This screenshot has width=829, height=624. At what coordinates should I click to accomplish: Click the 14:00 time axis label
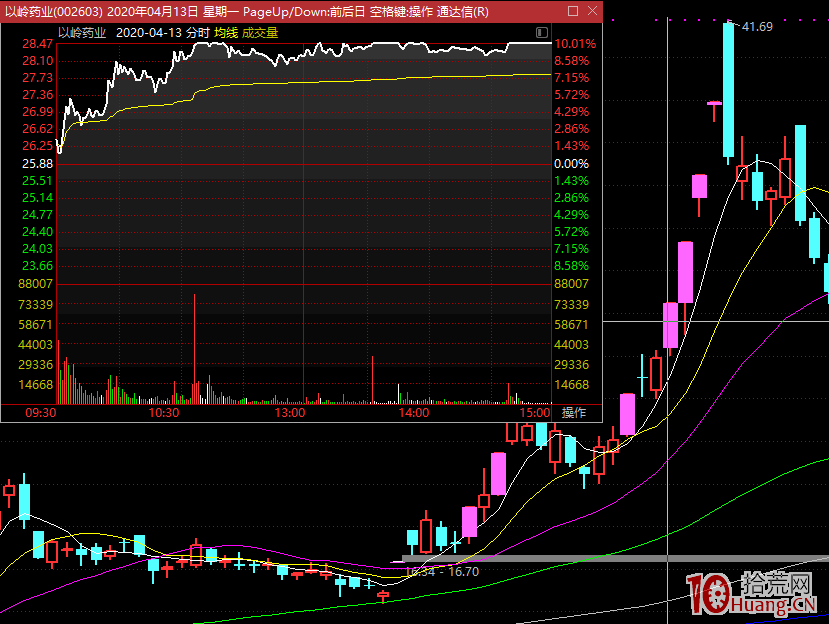pyautogui.click(x=414, y=412)
